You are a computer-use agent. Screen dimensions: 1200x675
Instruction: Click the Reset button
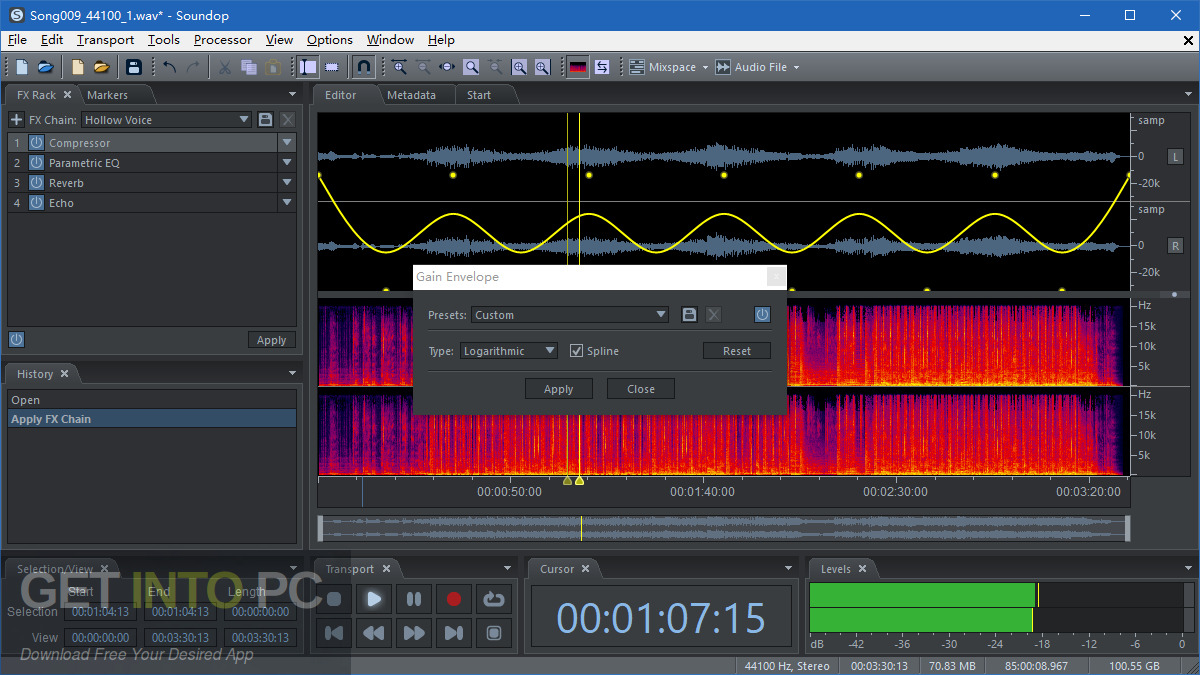click(737, 351)
